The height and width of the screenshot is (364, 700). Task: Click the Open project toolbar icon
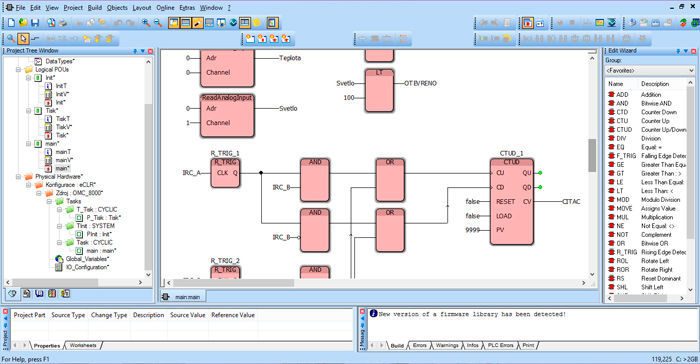tap(23, 23)
